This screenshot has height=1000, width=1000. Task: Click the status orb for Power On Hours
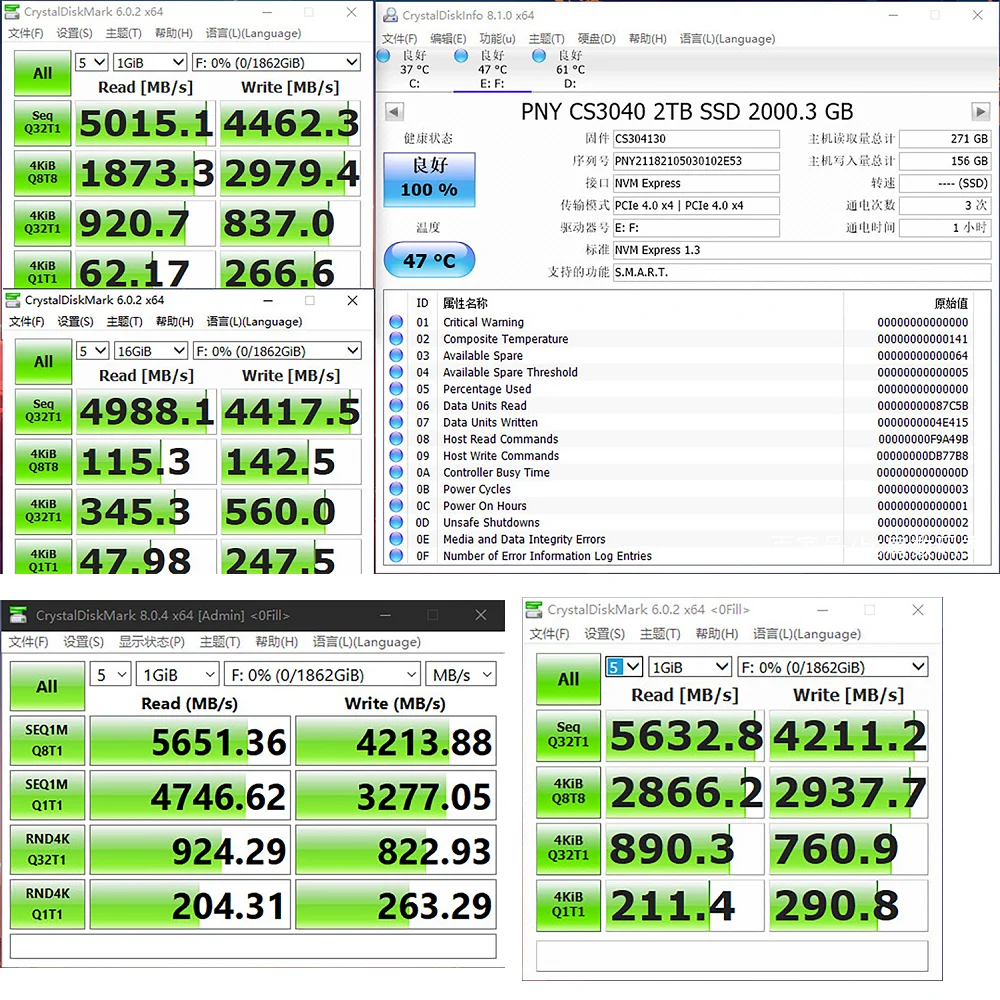coord(396,505)
